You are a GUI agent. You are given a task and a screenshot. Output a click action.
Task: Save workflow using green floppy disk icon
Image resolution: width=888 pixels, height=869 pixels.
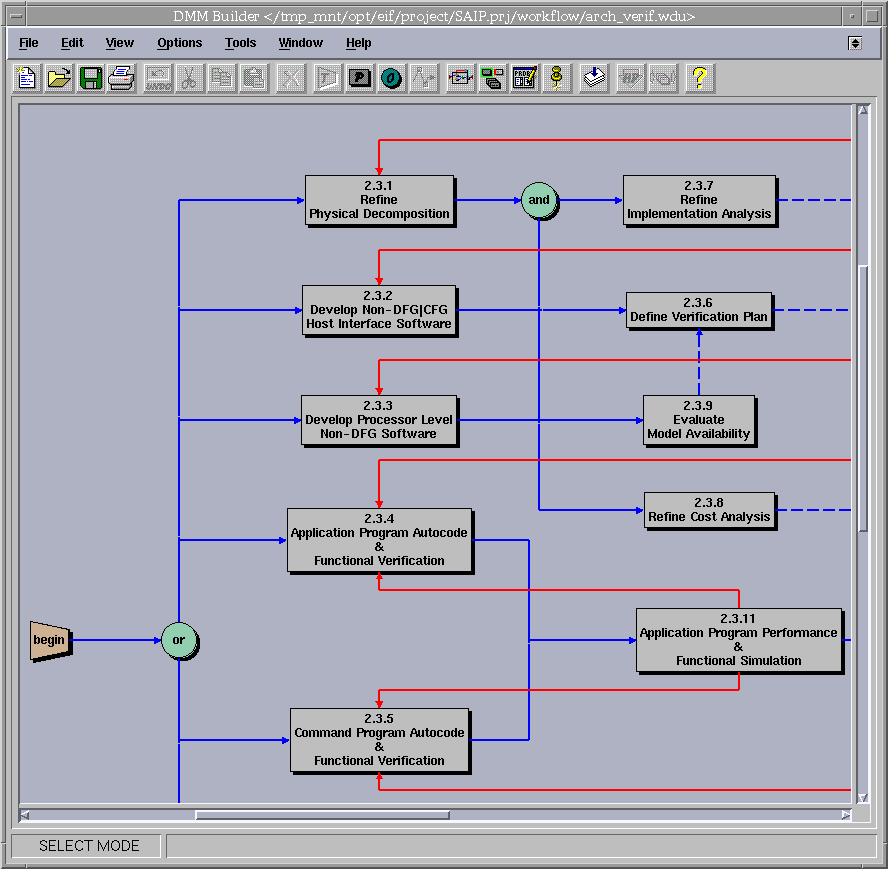pos(91,78)
